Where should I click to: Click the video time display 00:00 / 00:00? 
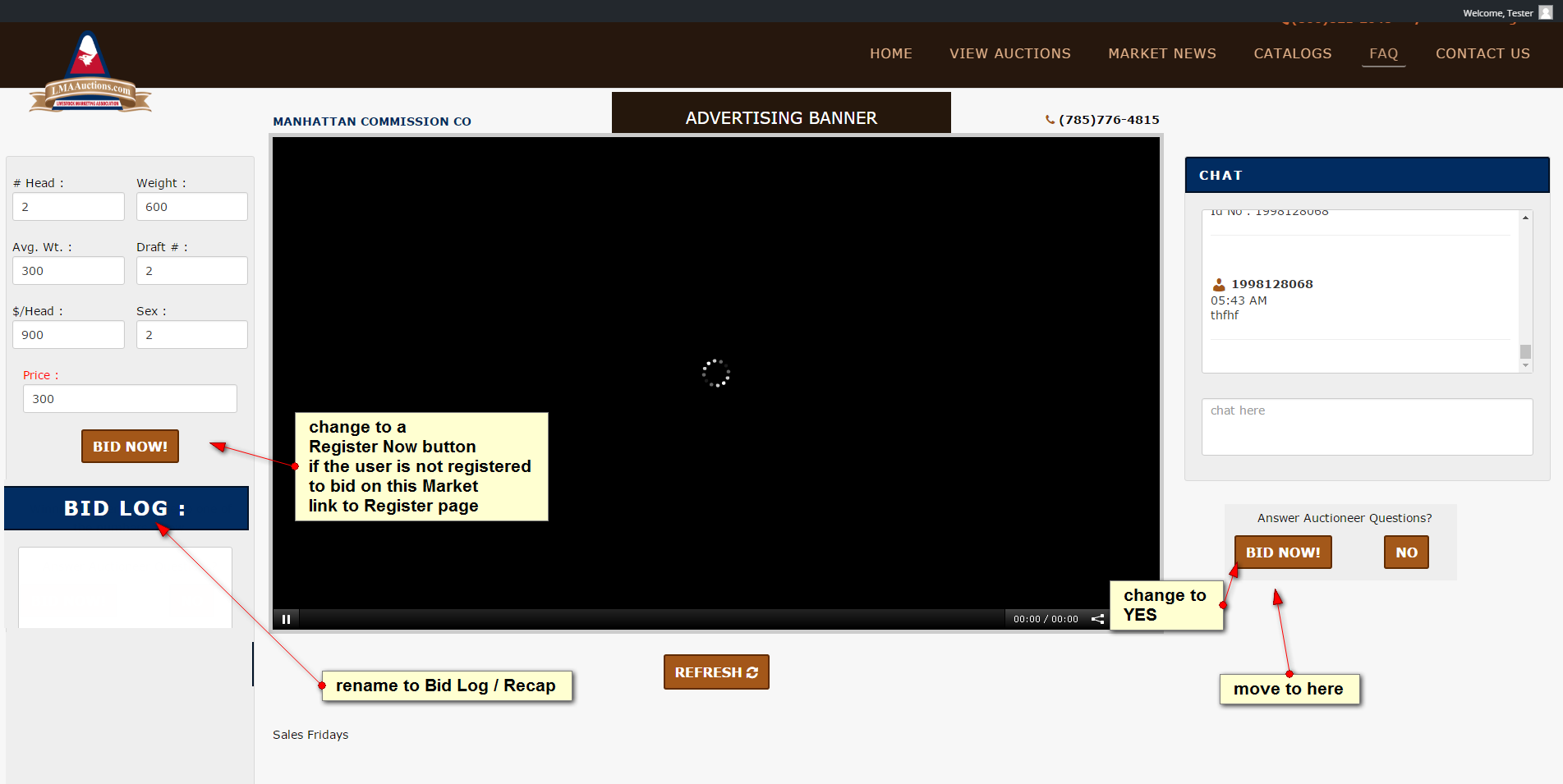point(1046,619)
